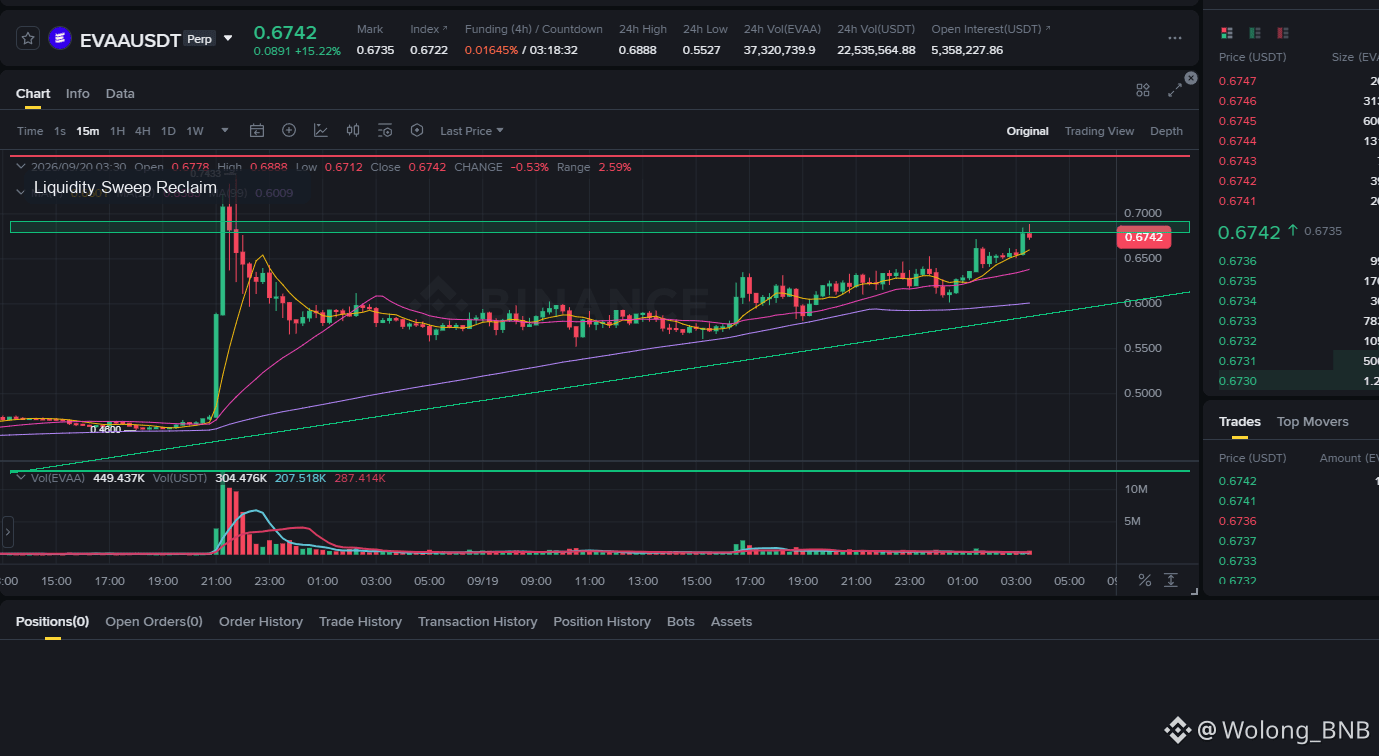Show only sell orders in order book
Image resolution: width=1379 pixels, height=756 pixels.
(x=1283, y=33)
